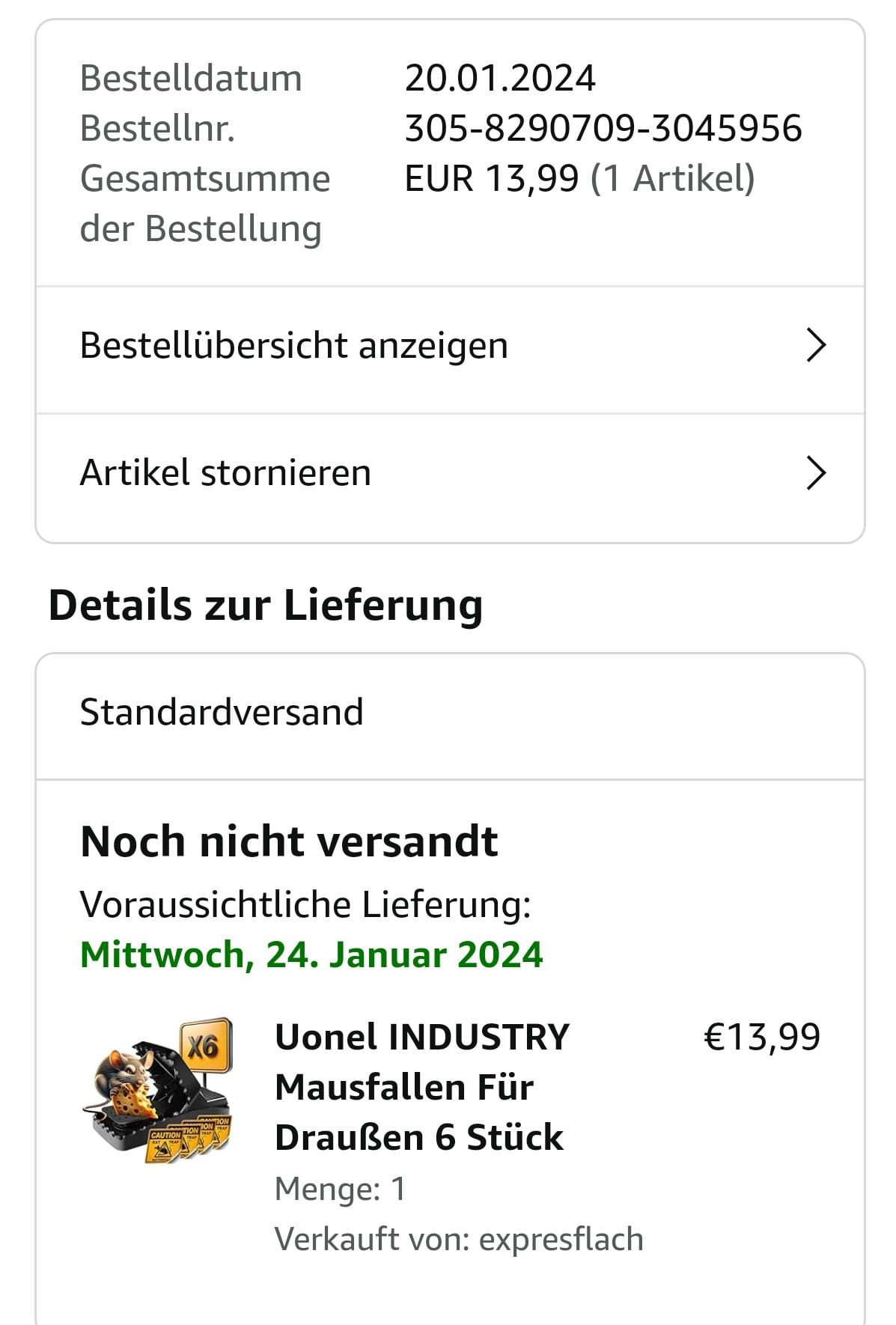
Task: Open the mousetrap product thumbnail
Action: [158, 1091]
